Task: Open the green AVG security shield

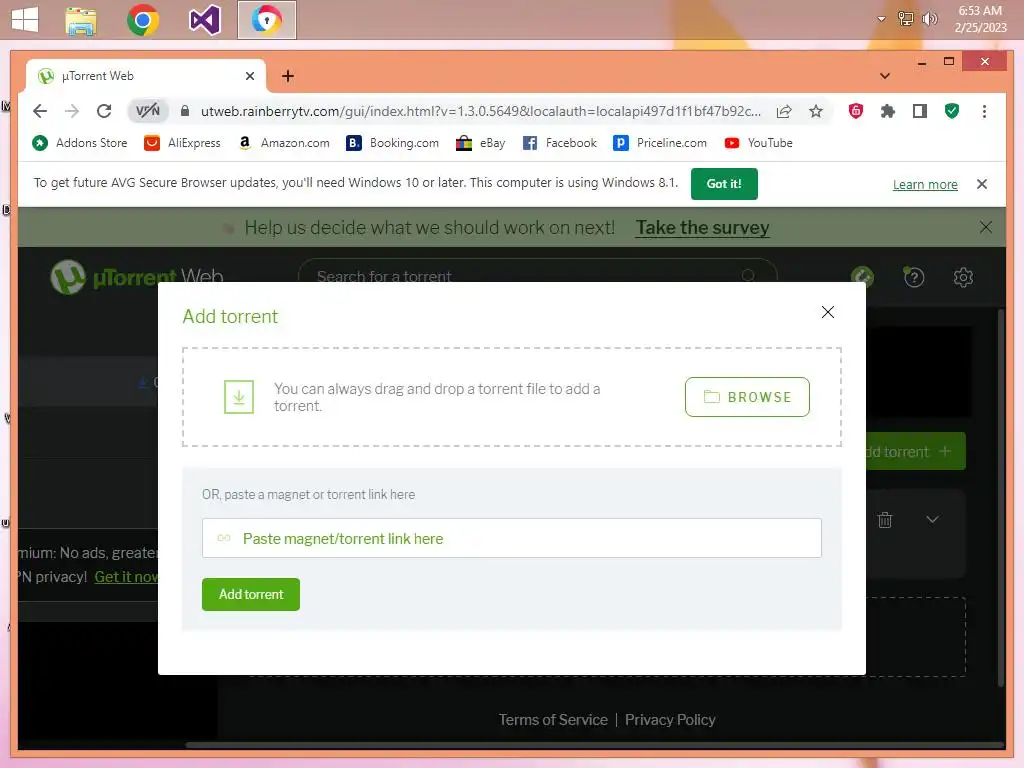Action: pyautogui.click(x=952, y=111)
